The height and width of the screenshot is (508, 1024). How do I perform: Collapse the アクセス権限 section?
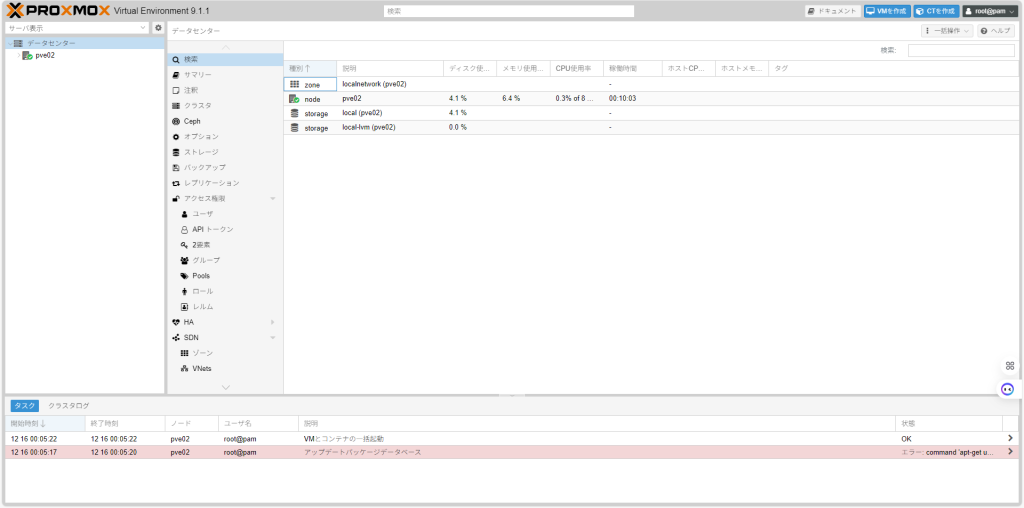[x=273, y=198]
